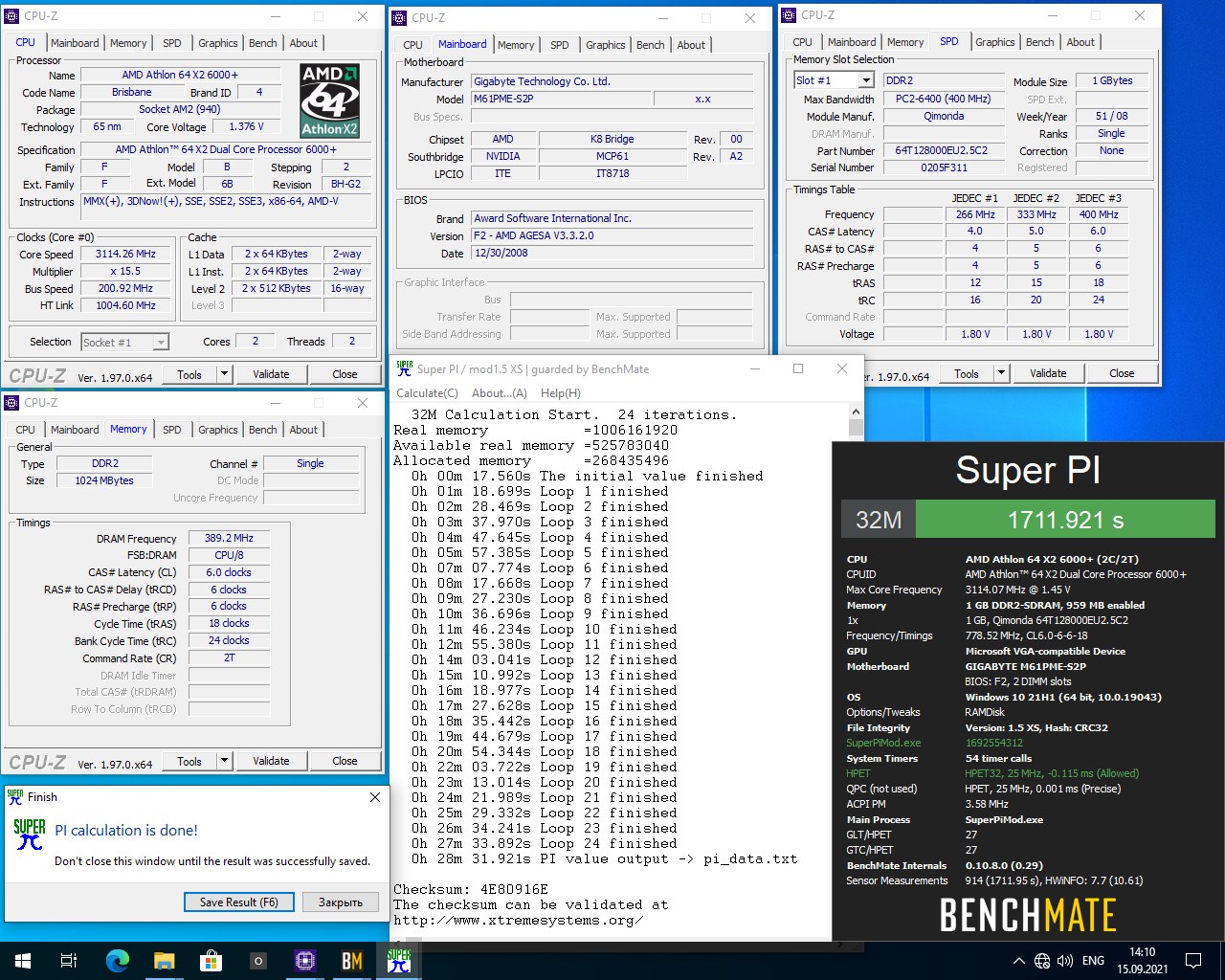This screenshot has width=1225, height=980.
Task: Click the CPU-Z title icon in the Mainboard window
Action: [x=400, y=17]
